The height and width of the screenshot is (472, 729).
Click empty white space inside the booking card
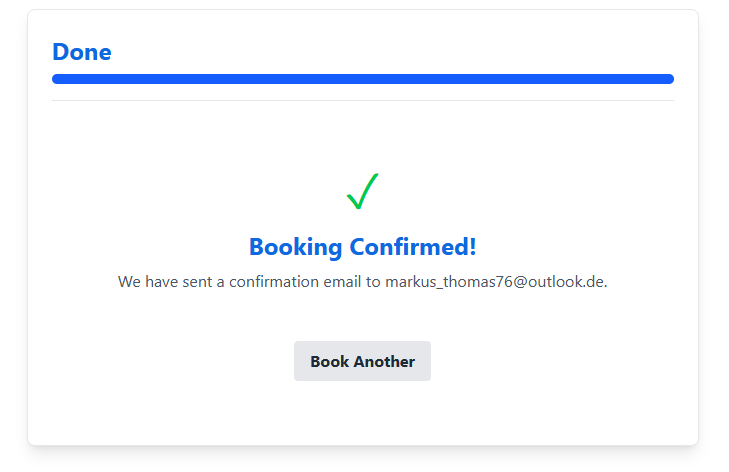tap(150, 380)
